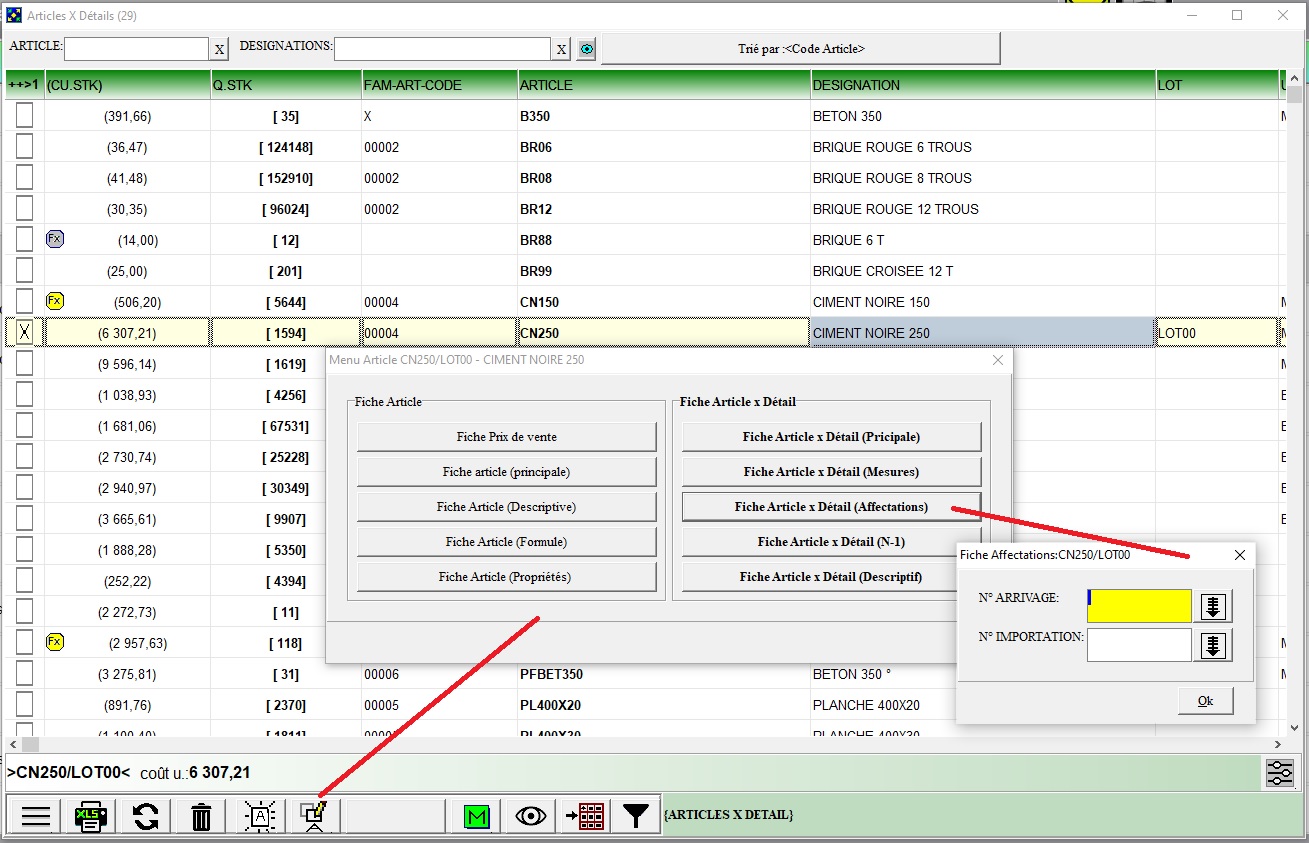Focus the N° IMPORTATION input field
This screenshot has height=843, width=1309.
point(1139,645)
